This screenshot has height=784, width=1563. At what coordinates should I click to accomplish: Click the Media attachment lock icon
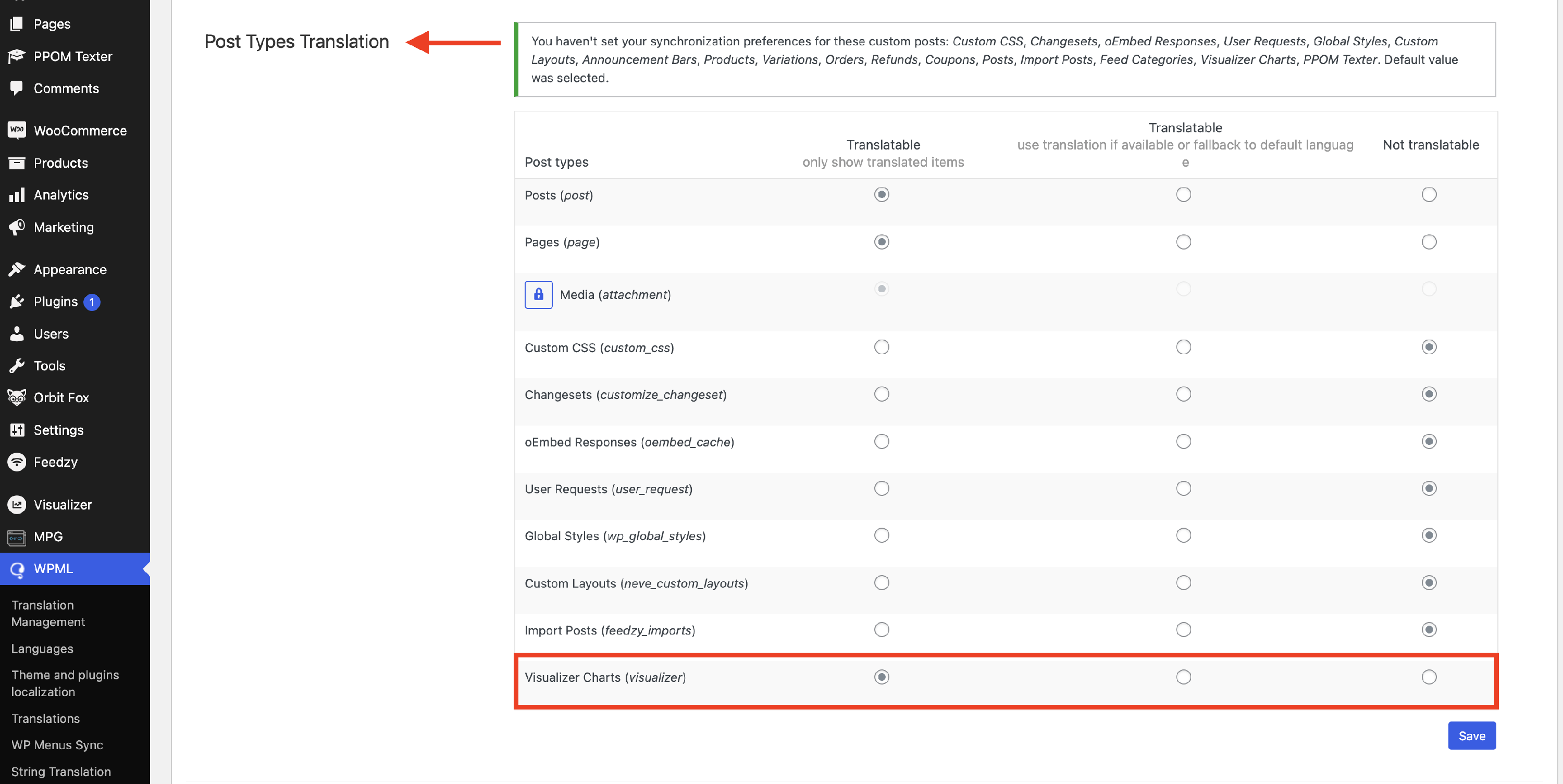coord(538,295)
